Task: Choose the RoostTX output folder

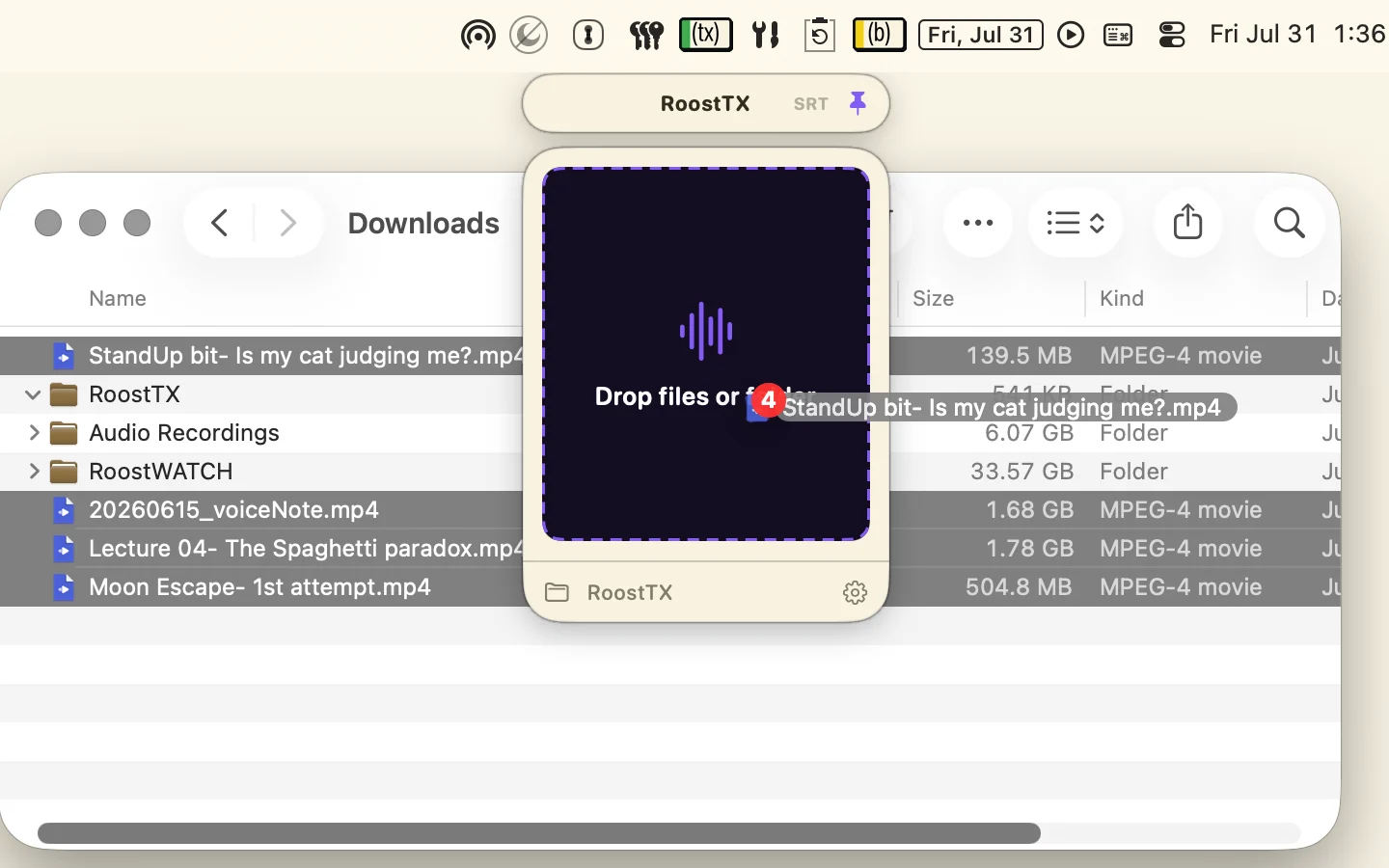Action: point(609,592)
